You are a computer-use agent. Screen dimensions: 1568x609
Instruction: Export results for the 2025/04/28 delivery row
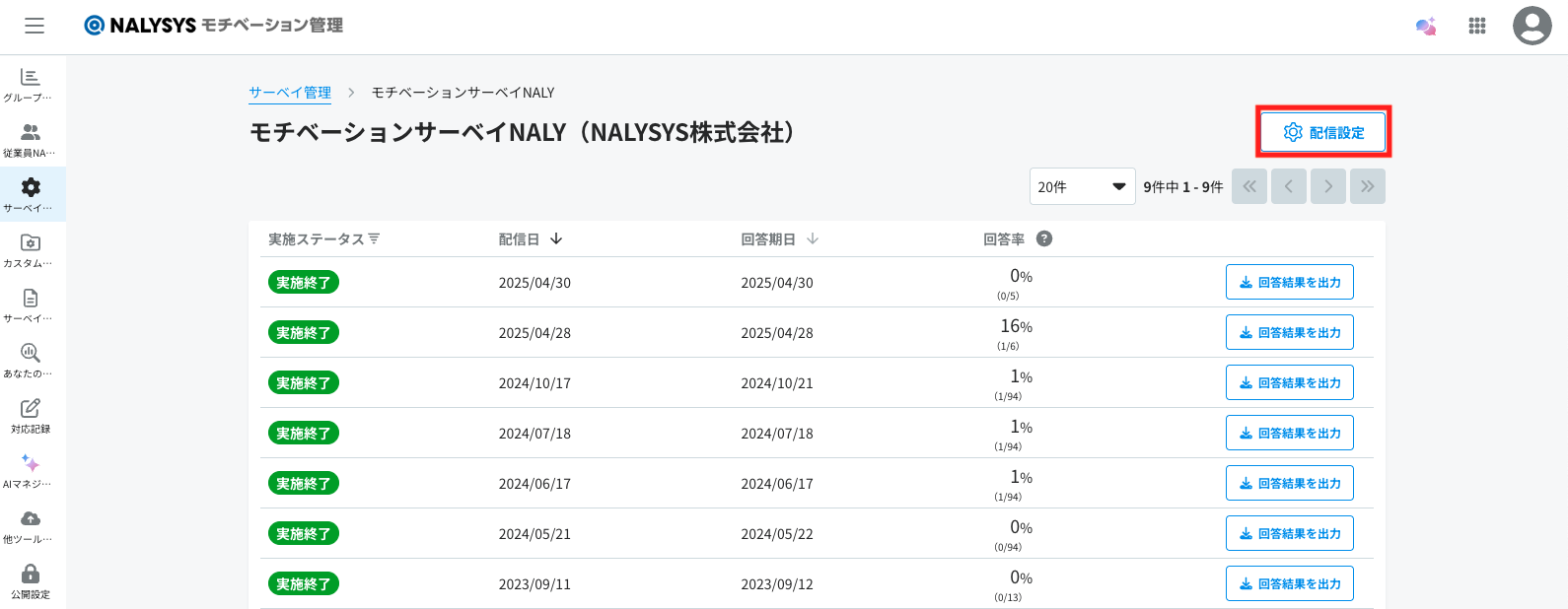click(x=1290, y=332)
